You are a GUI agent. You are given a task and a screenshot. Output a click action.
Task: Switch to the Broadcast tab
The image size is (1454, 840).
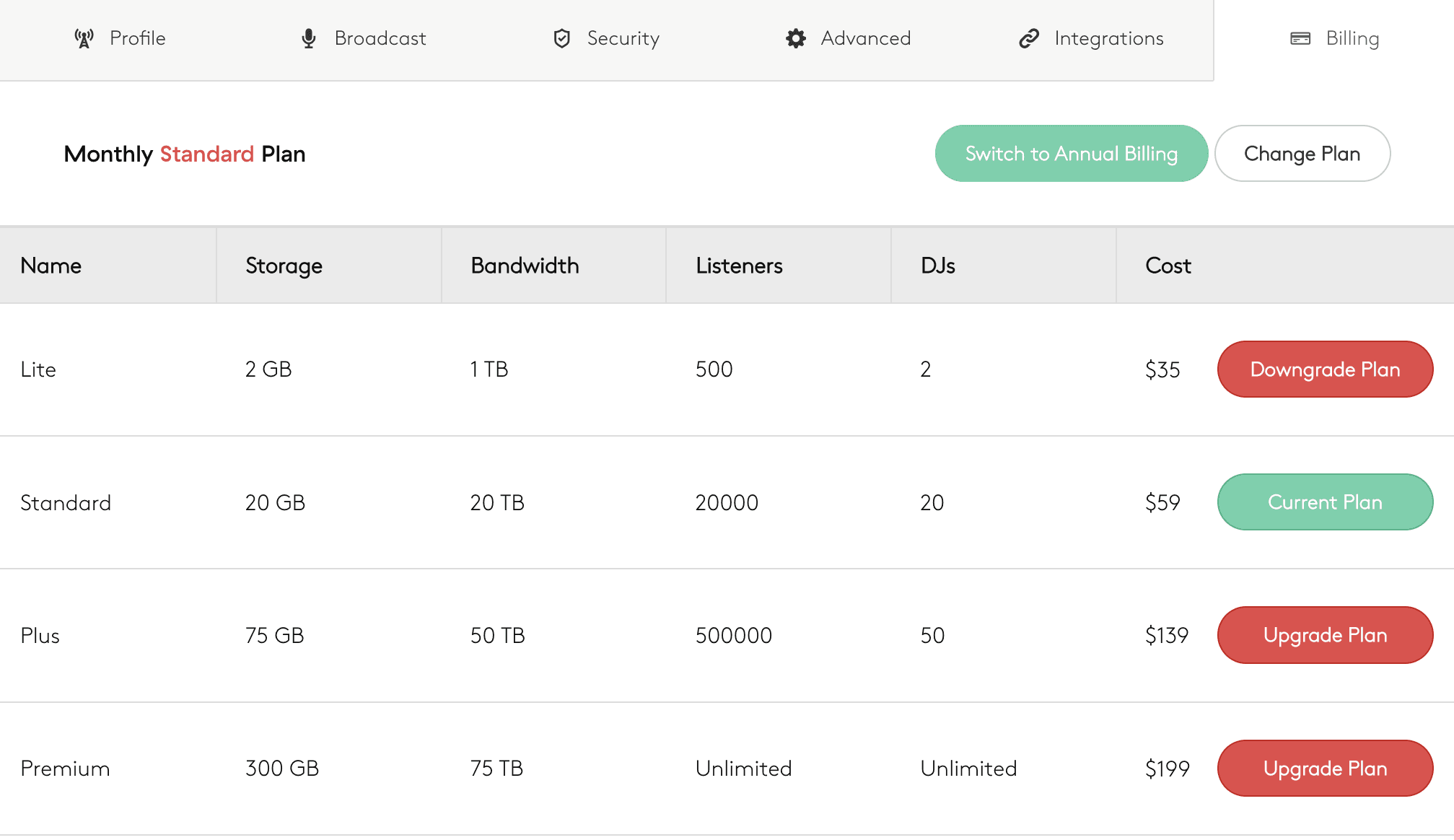[x=380, y=38]
